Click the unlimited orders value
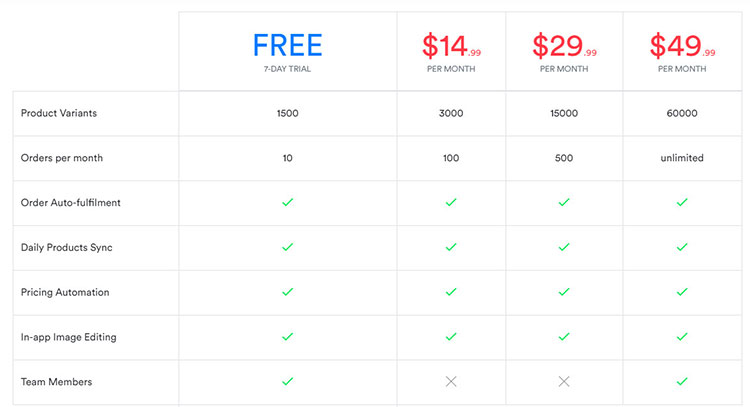This screenshot has width=750, height=407. [x=682, y=157]
